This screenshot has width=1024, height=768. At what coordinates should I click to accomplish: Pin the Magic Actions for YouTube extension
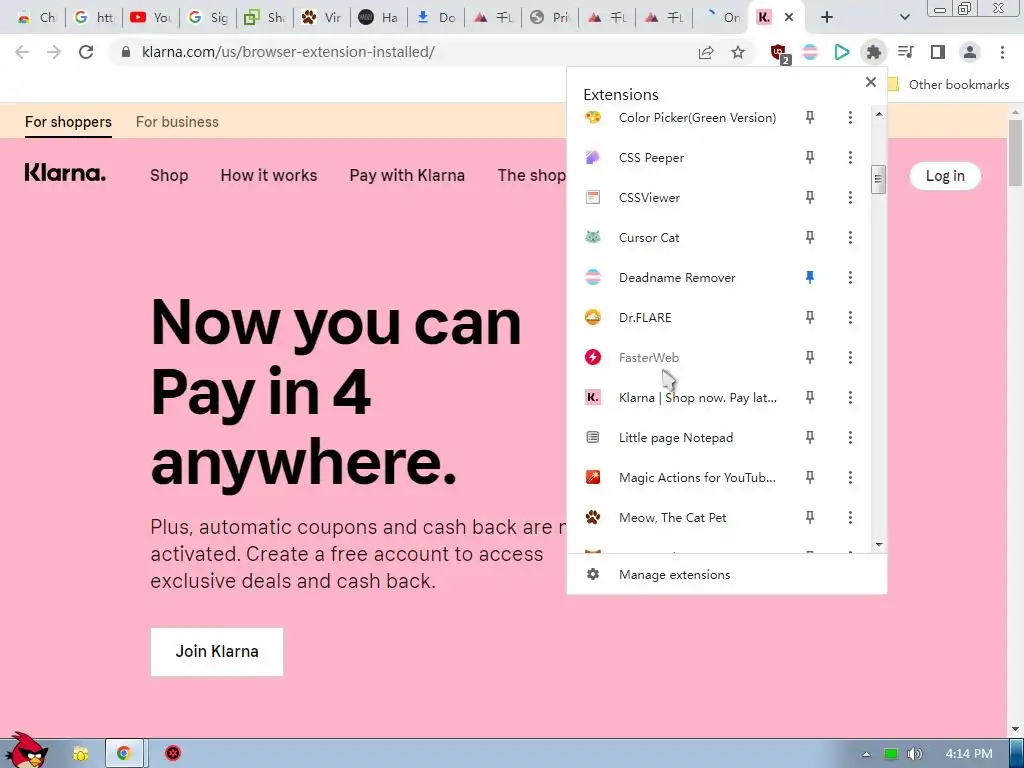810,477
